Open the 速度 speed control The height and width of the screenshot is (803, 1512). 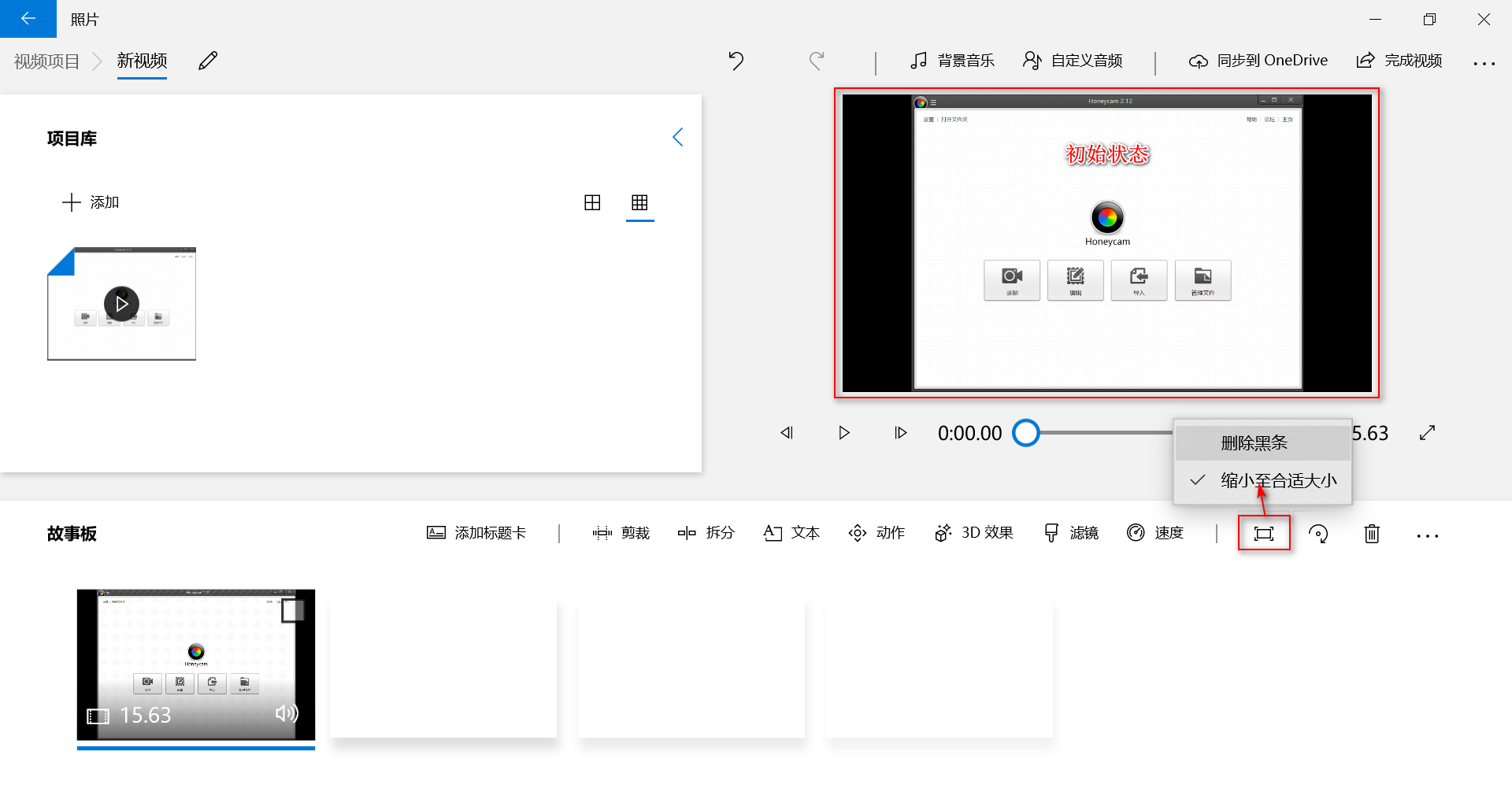1155,533
